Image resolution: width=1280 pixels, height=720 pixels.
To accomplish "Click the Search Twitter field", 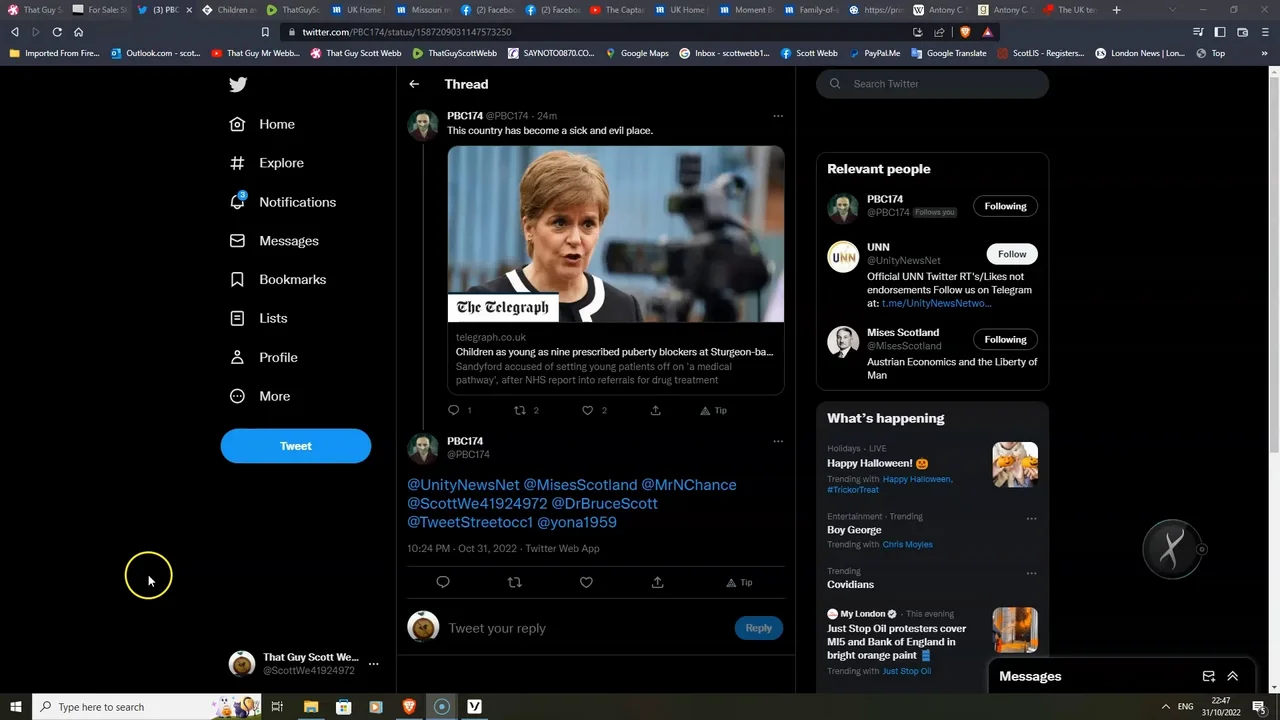I will pyautogui.click(x=940, y=84).
